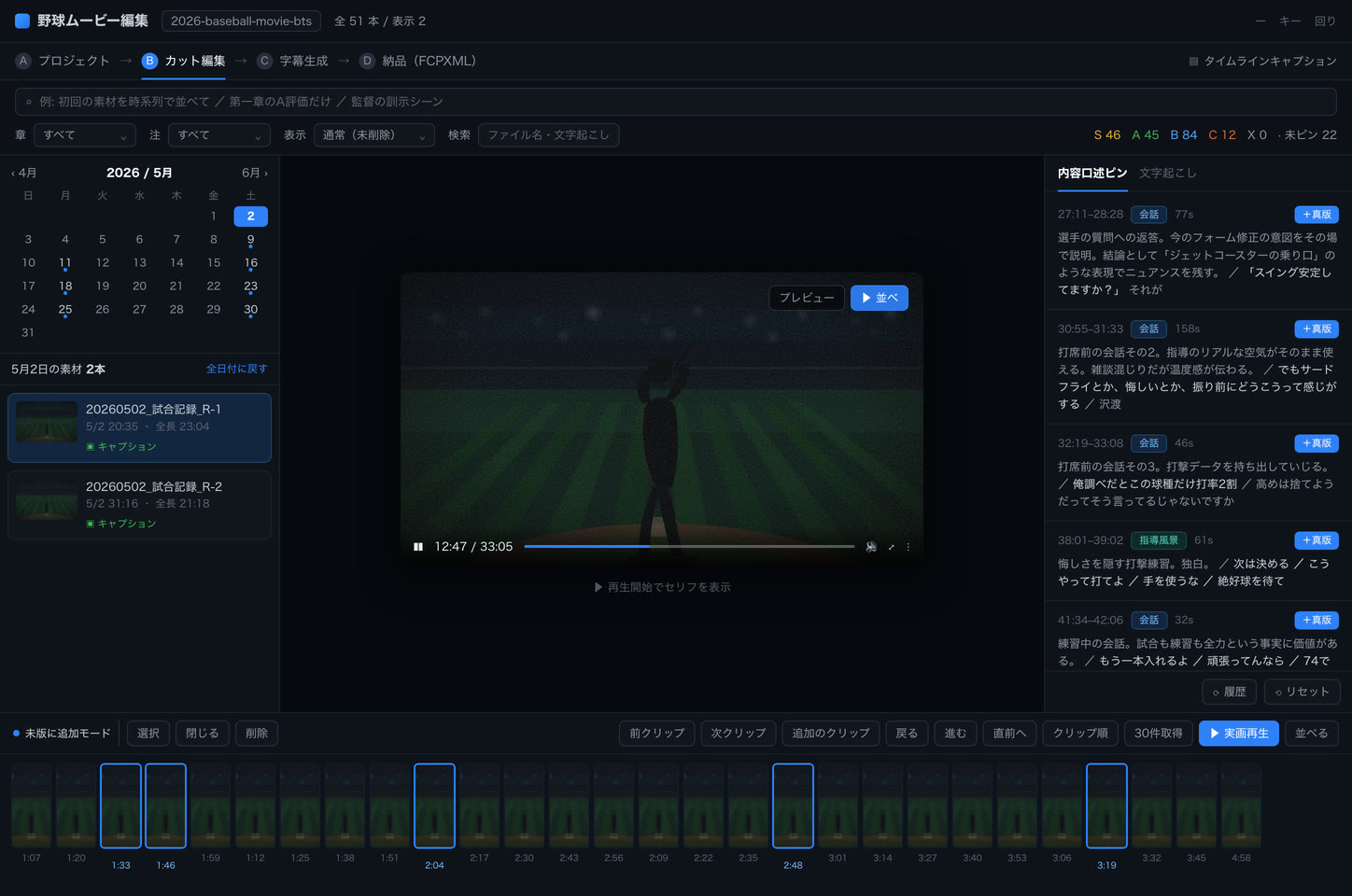Toggle キャプション on clip R-1
The image size is (1352, 896).
point(121,447)
